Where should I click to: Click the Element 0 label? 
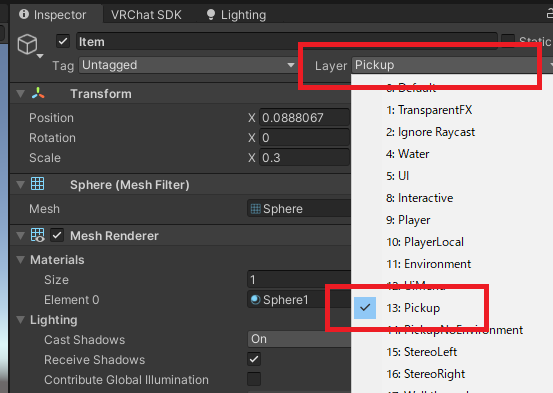72,300
